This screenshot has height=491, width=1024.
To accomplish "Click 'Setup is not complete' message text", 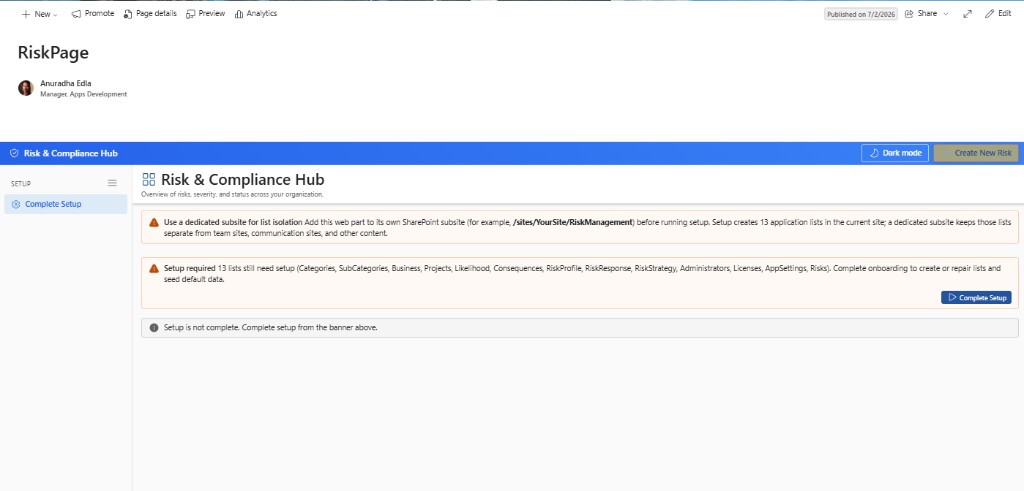I will click(x=270, y=328).
